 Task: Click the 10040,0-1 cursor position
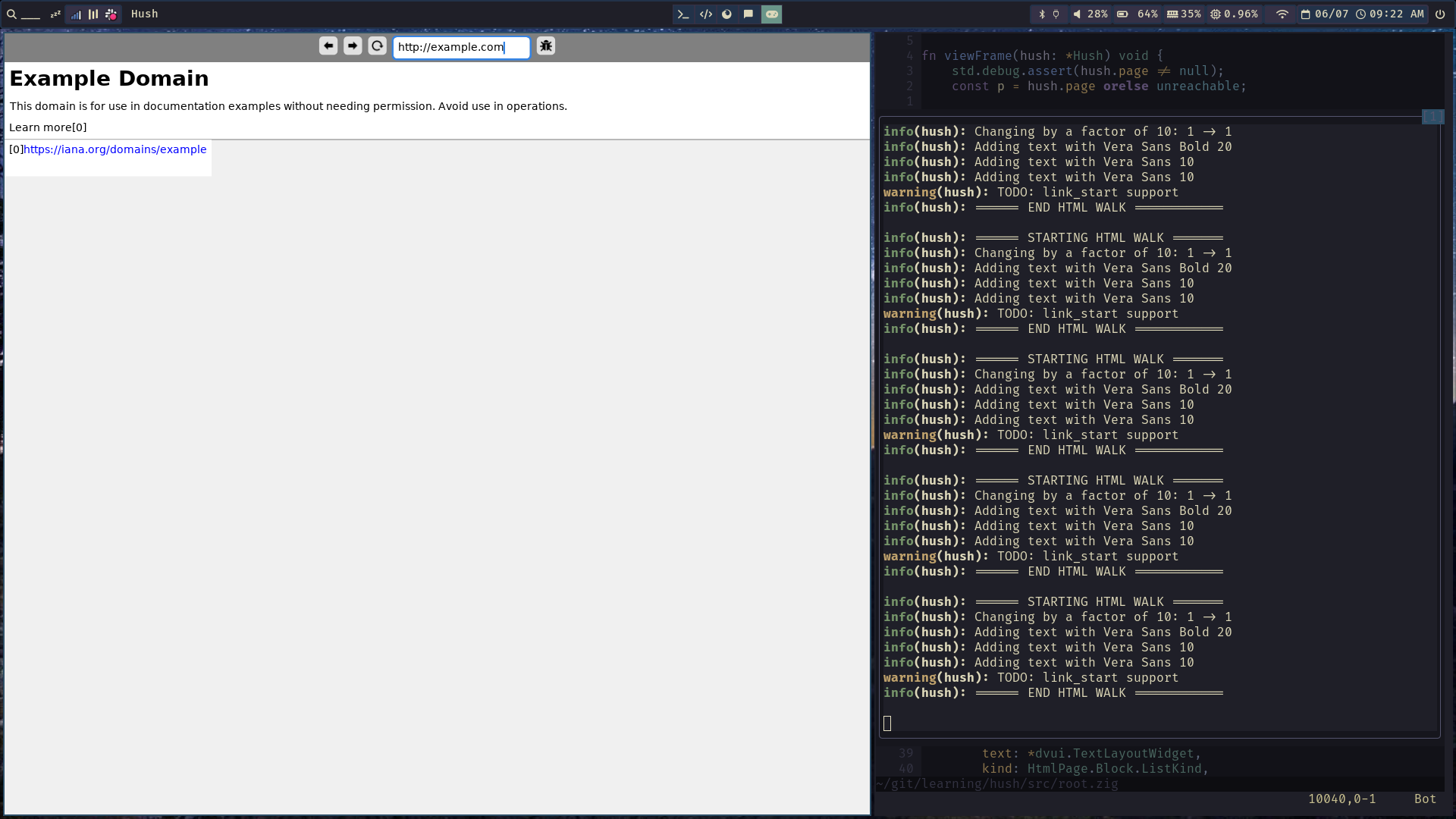1341,799
